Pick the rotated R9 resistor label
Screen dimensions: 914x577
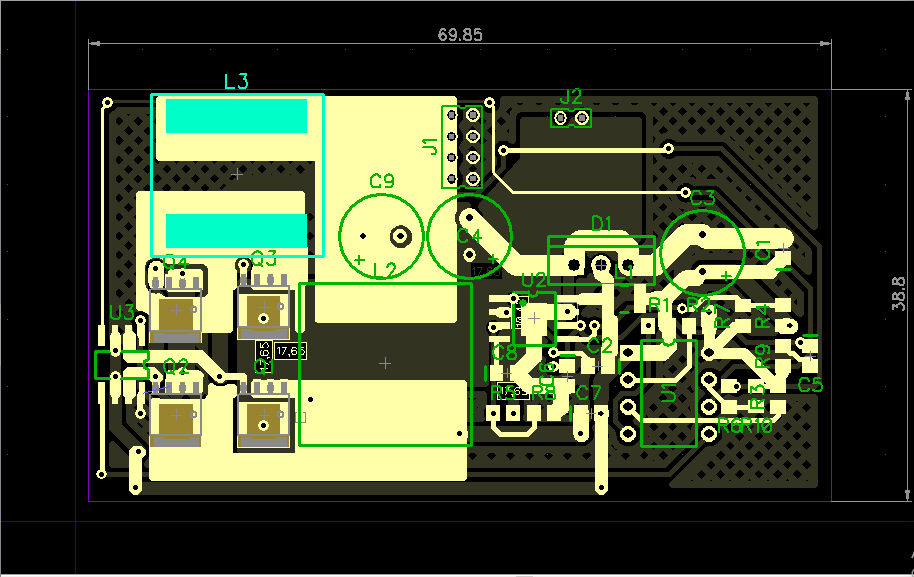pyautogui.click(x=762, y=356)
